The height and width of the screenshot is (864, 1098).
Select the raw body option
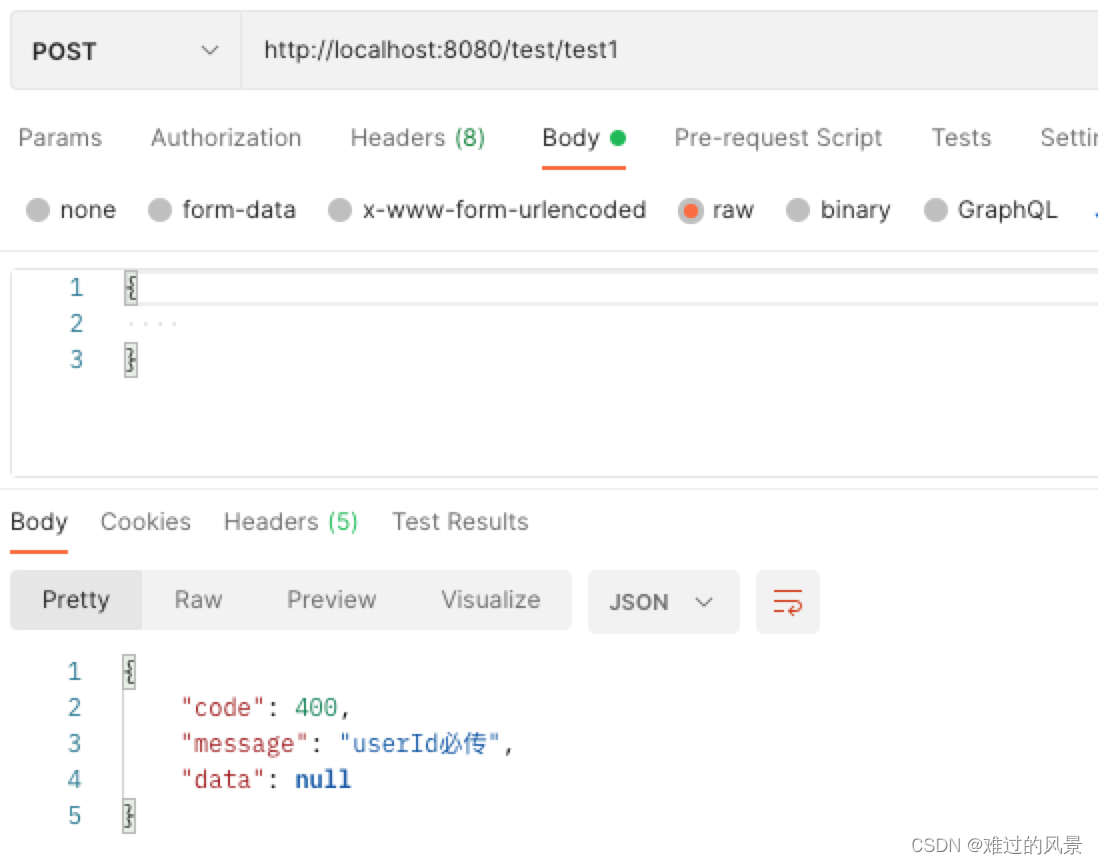coord(716,209)
